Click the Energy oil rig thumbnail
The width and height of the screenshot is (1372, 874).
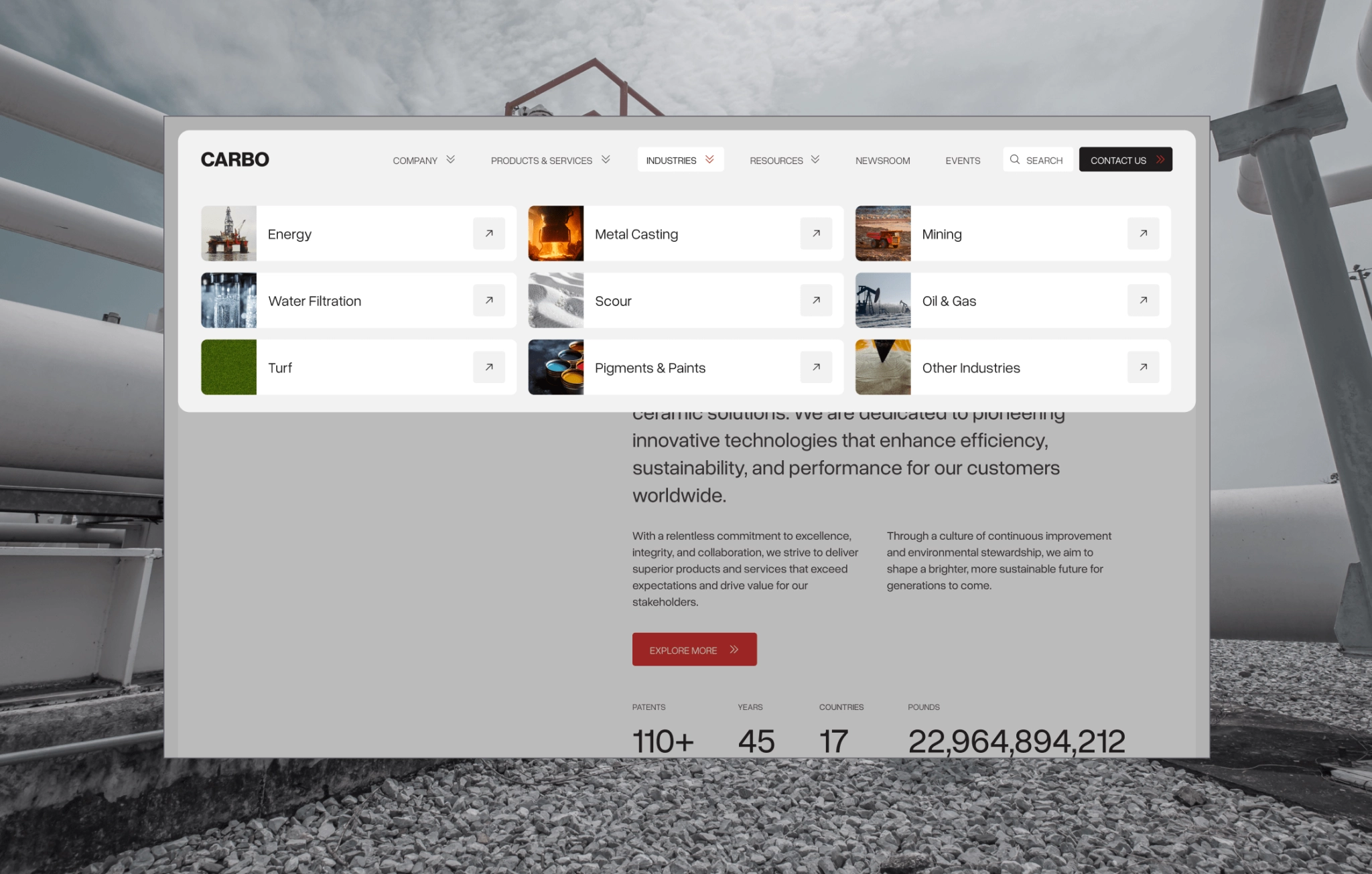click(228, 234)
